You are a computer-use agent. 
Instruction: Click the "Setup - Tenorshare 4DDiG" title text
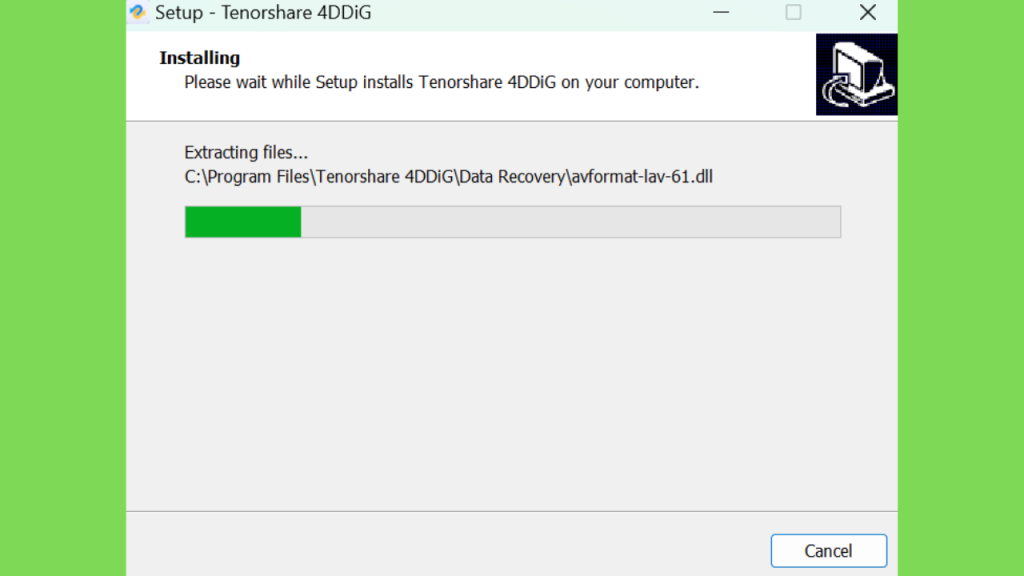[x=263, y=12]
